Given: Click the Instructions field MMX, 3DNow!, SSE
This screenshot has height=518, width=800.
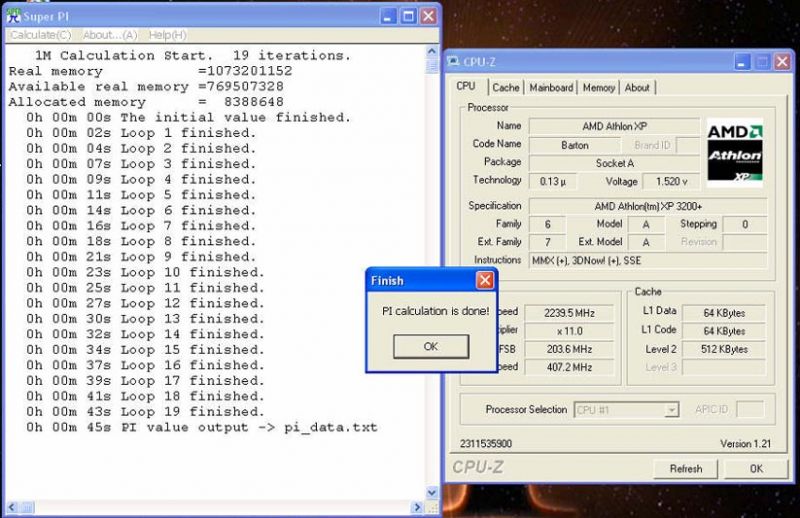Looking at the screenshot, I should [648, 261].
